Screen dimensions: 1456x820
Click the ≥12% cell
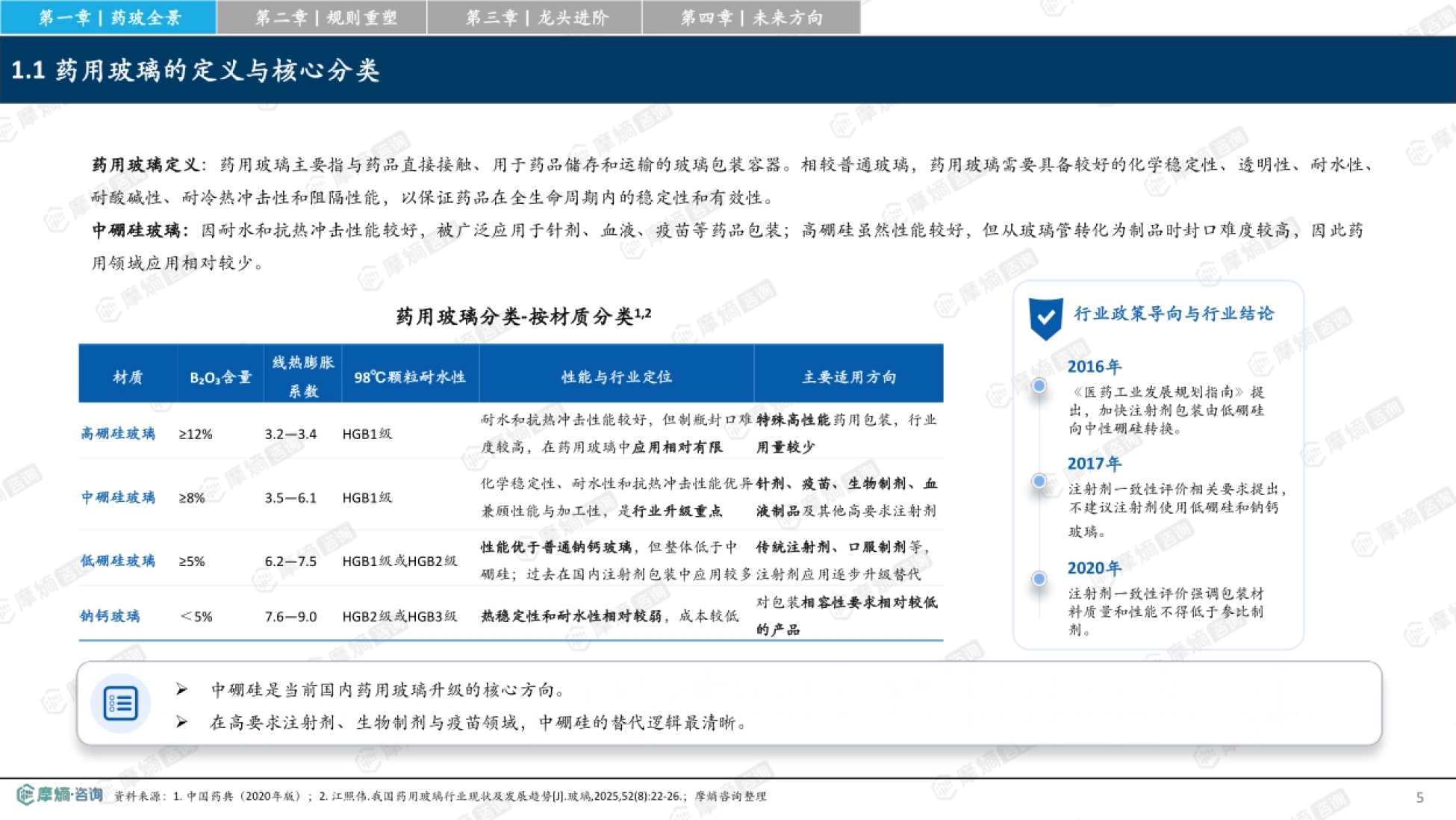(x=196, y=434)
